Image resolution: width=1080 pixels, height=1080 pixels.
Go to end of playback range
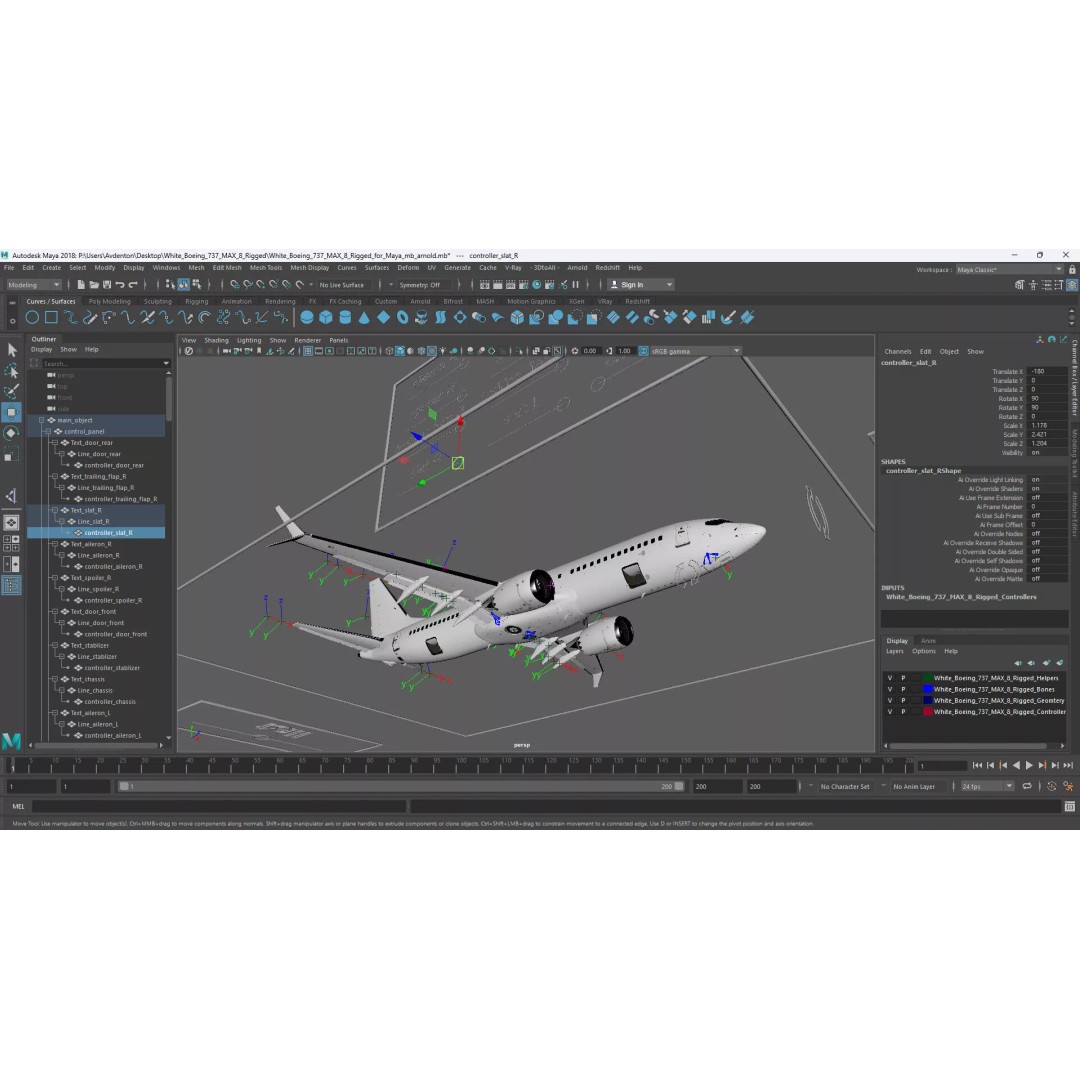(x=1068, y=765)
